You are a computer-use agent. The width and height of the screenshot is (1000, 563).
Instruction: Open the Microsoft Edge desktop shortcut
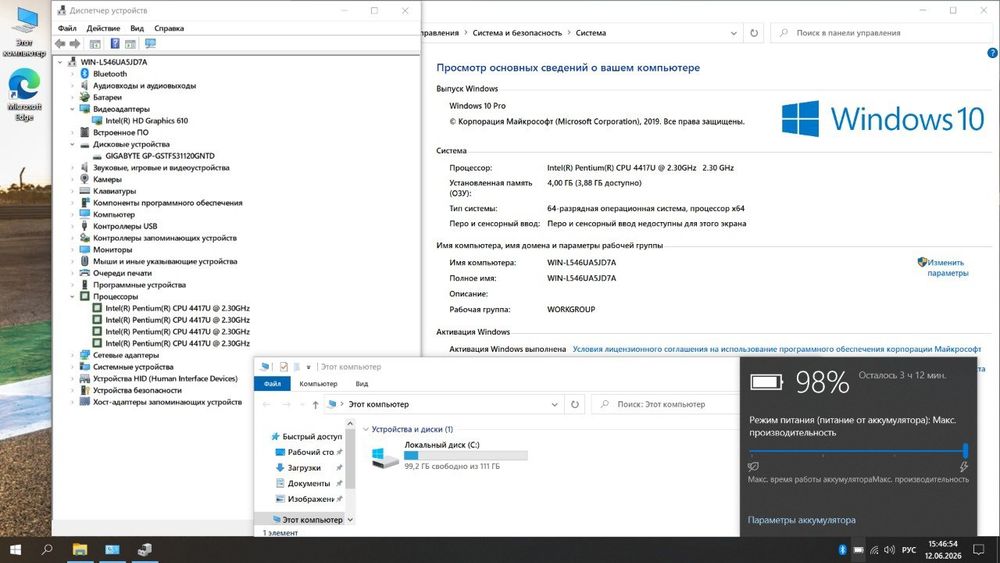pyautogui.click(x=24, y=94)
